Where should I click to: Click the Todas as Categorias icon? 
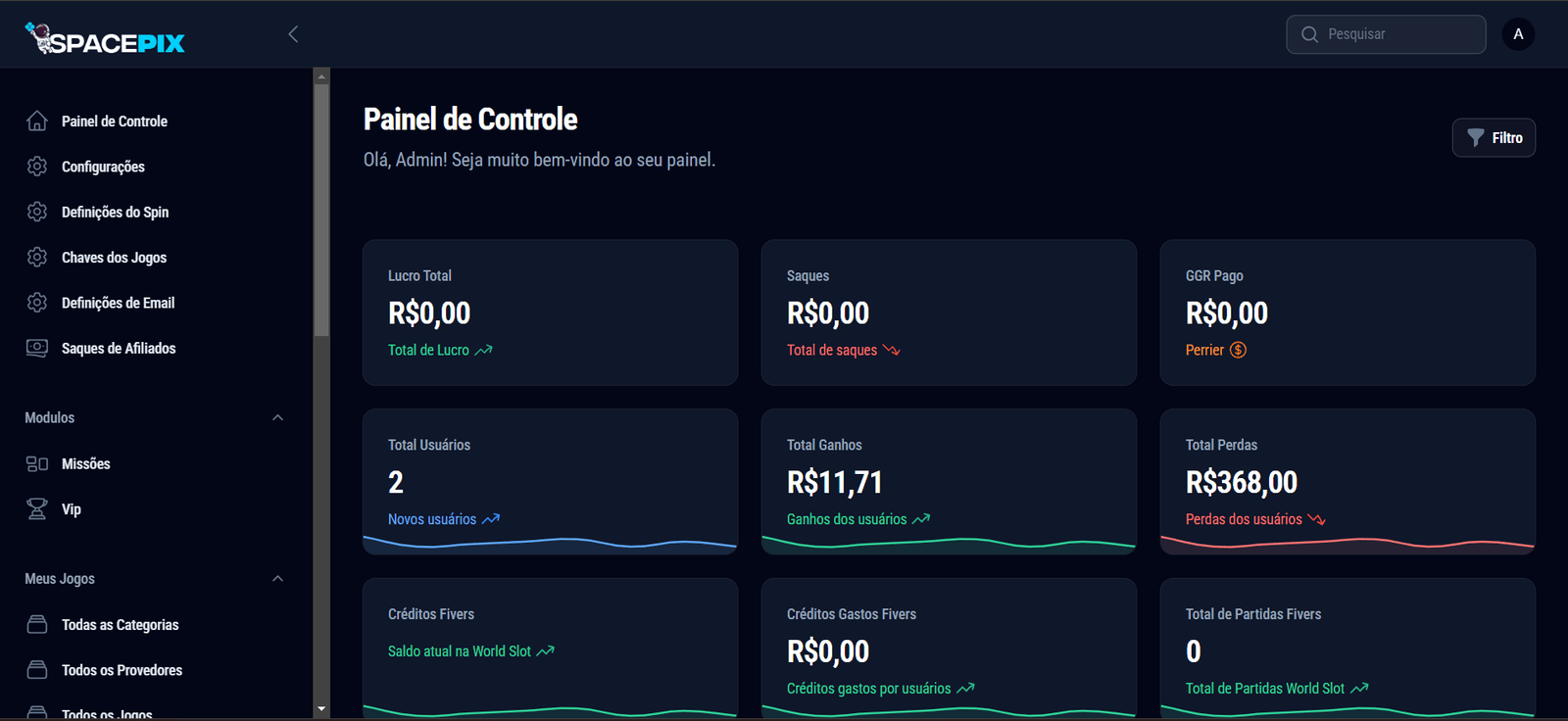click(37, 625)
